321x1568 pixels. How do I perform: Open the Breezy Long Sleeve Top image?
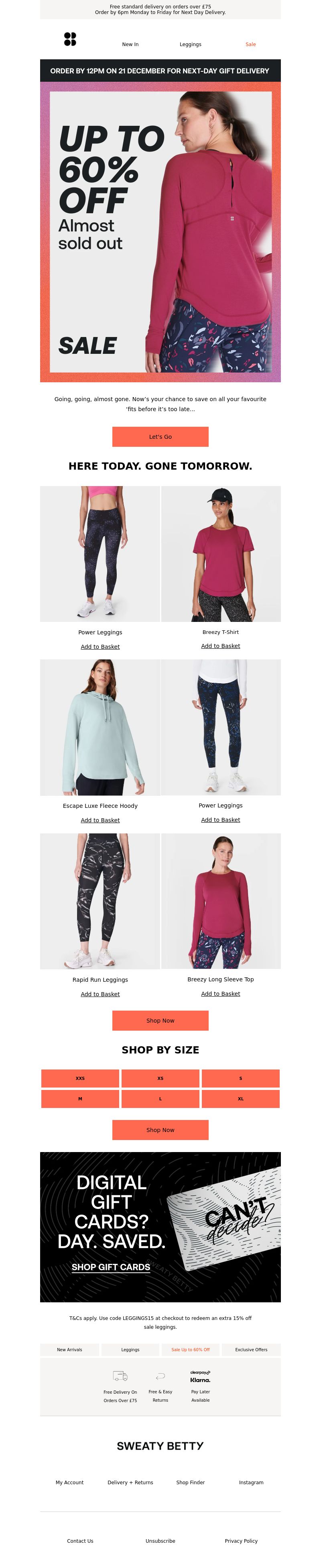(x=221, y=901)
